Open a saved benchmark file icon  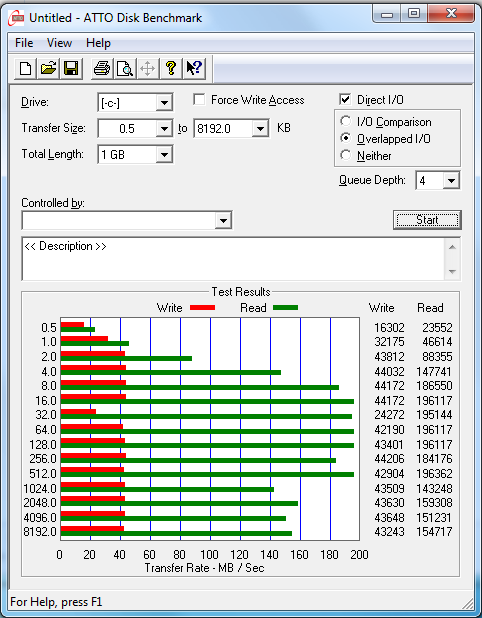coord(48,69)
